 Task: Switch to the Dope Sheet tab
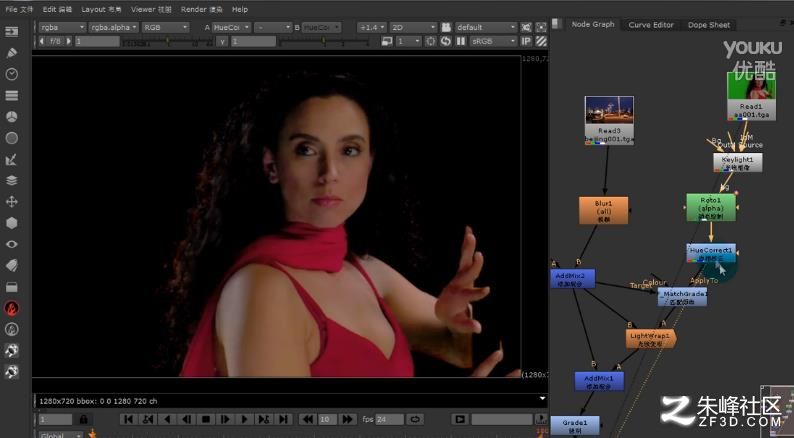click(708, 24)
